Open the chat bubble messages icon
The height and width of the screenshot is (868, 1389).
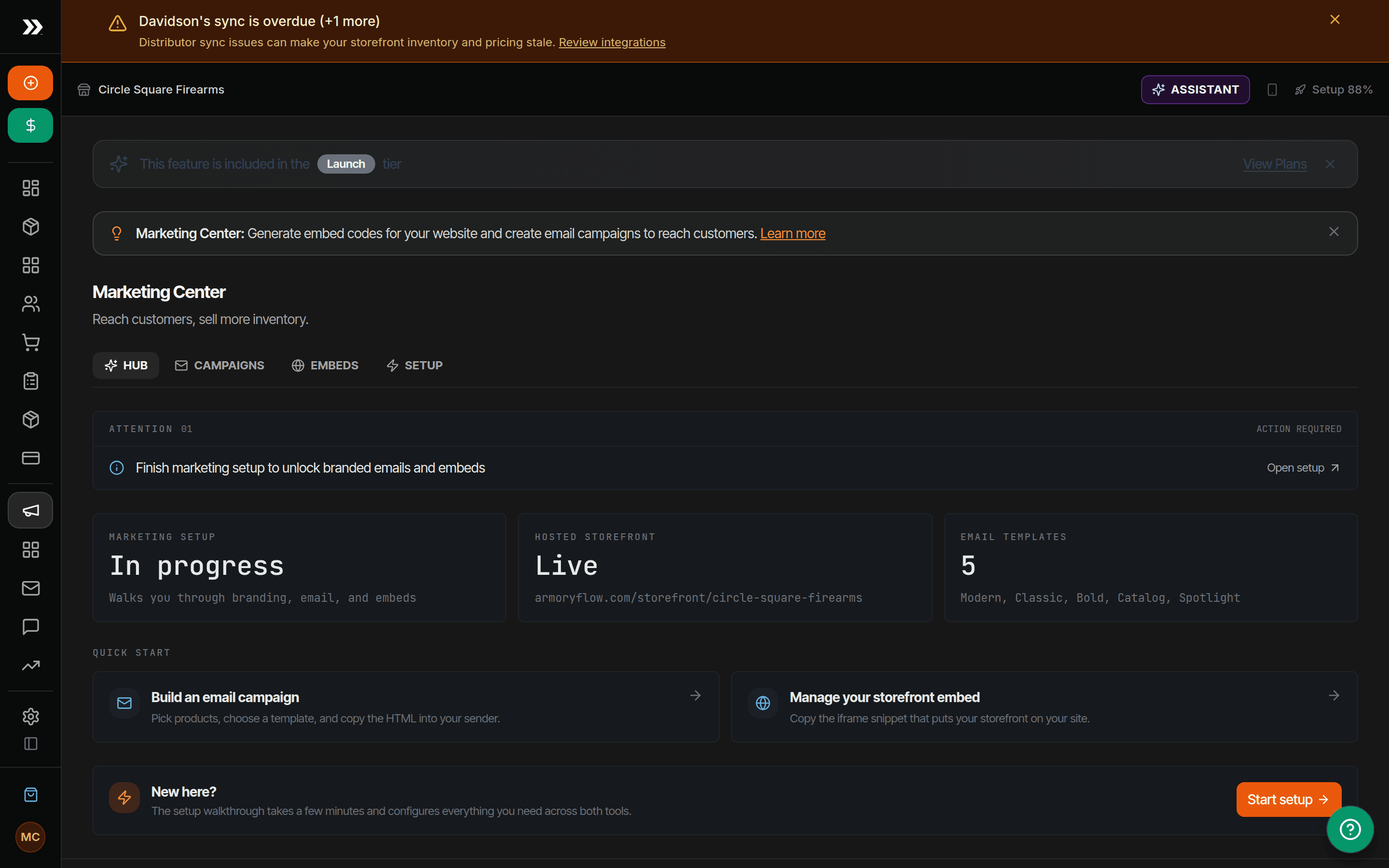(30, 626)
